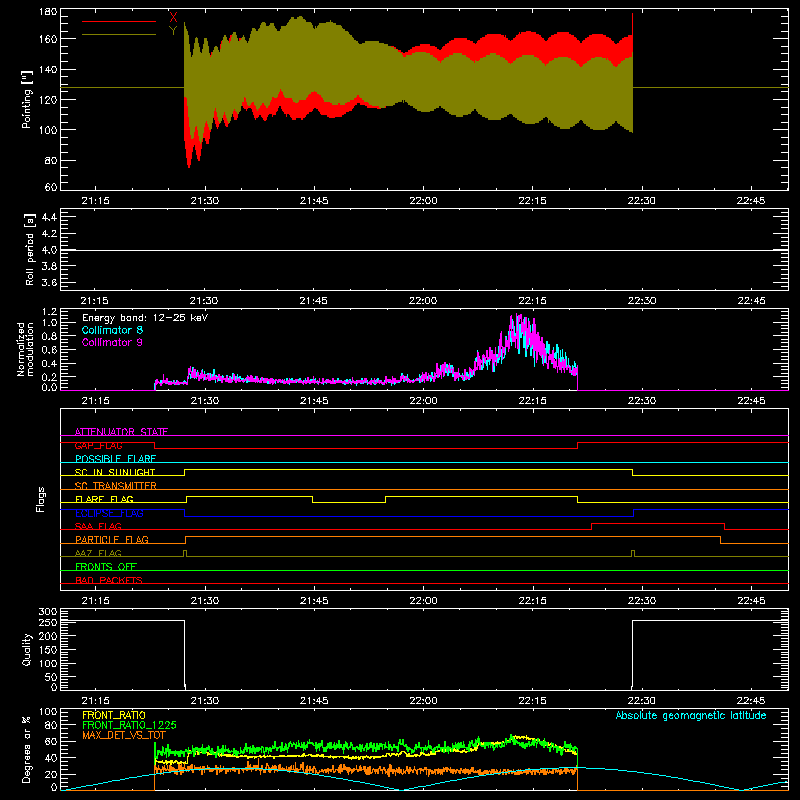The height and width of the screenshot is (800, 800).
Task: Select the FRONT_RATIO legend label
Action: click(x=114, y=715)
